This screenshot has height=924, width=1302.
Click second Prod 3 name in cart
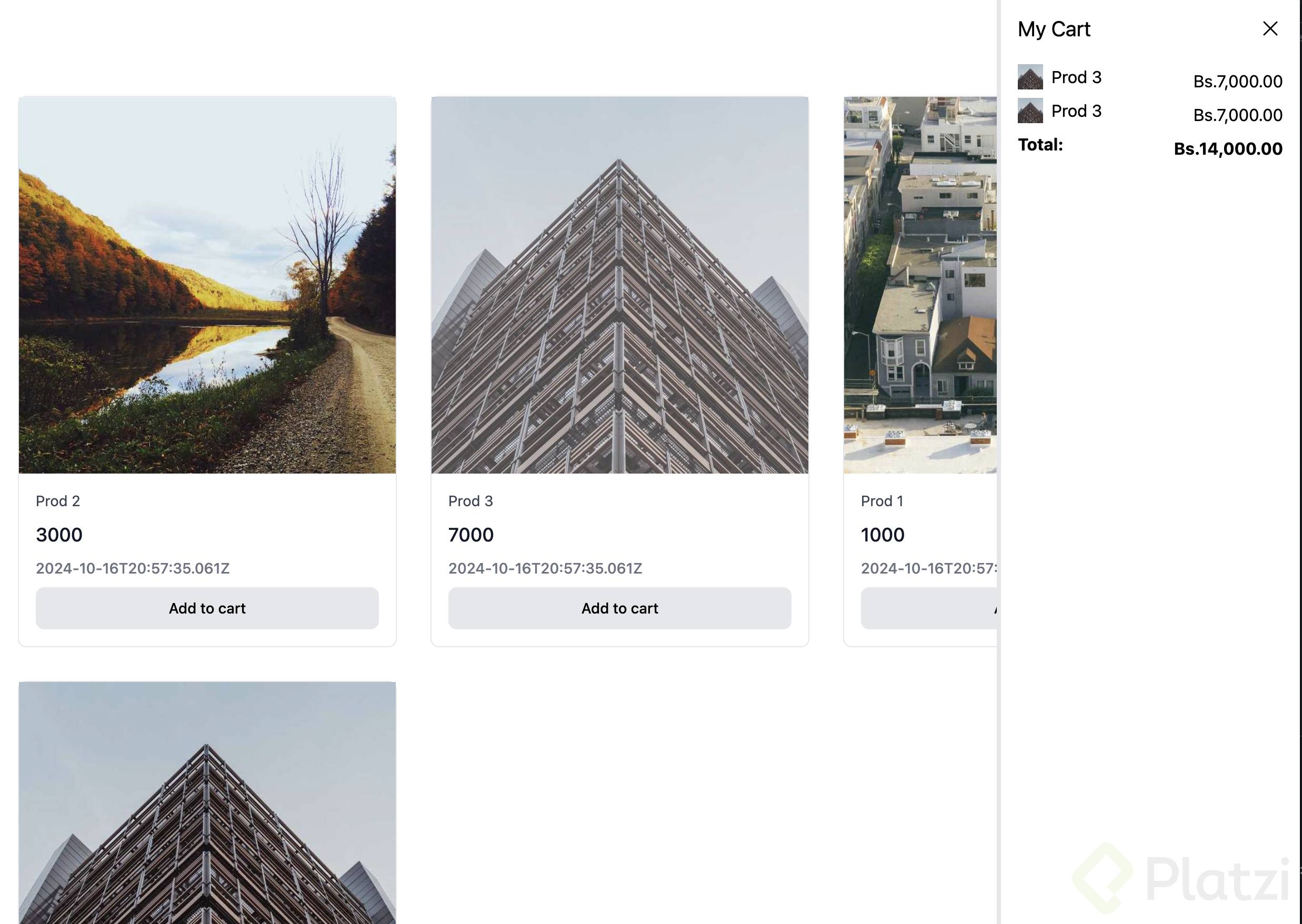1076,111
